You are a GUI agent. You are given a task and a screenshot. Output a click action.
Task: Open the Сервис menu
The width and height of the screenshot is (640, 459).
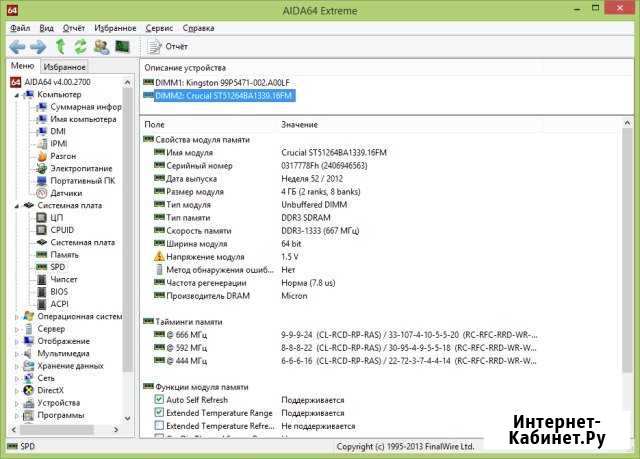click(x=158, y=29)
